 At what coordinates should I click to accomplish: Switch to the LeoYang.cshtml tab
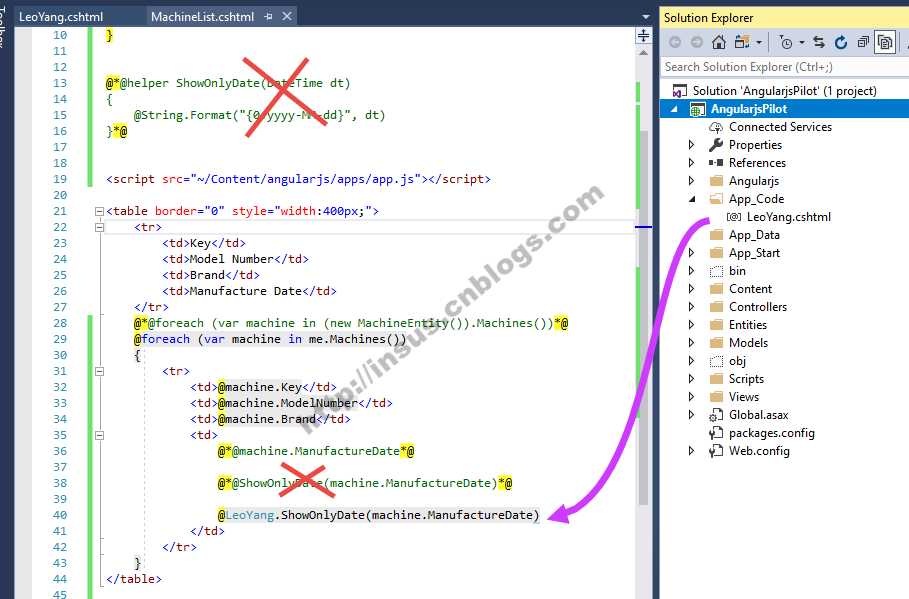pos(61,17)
